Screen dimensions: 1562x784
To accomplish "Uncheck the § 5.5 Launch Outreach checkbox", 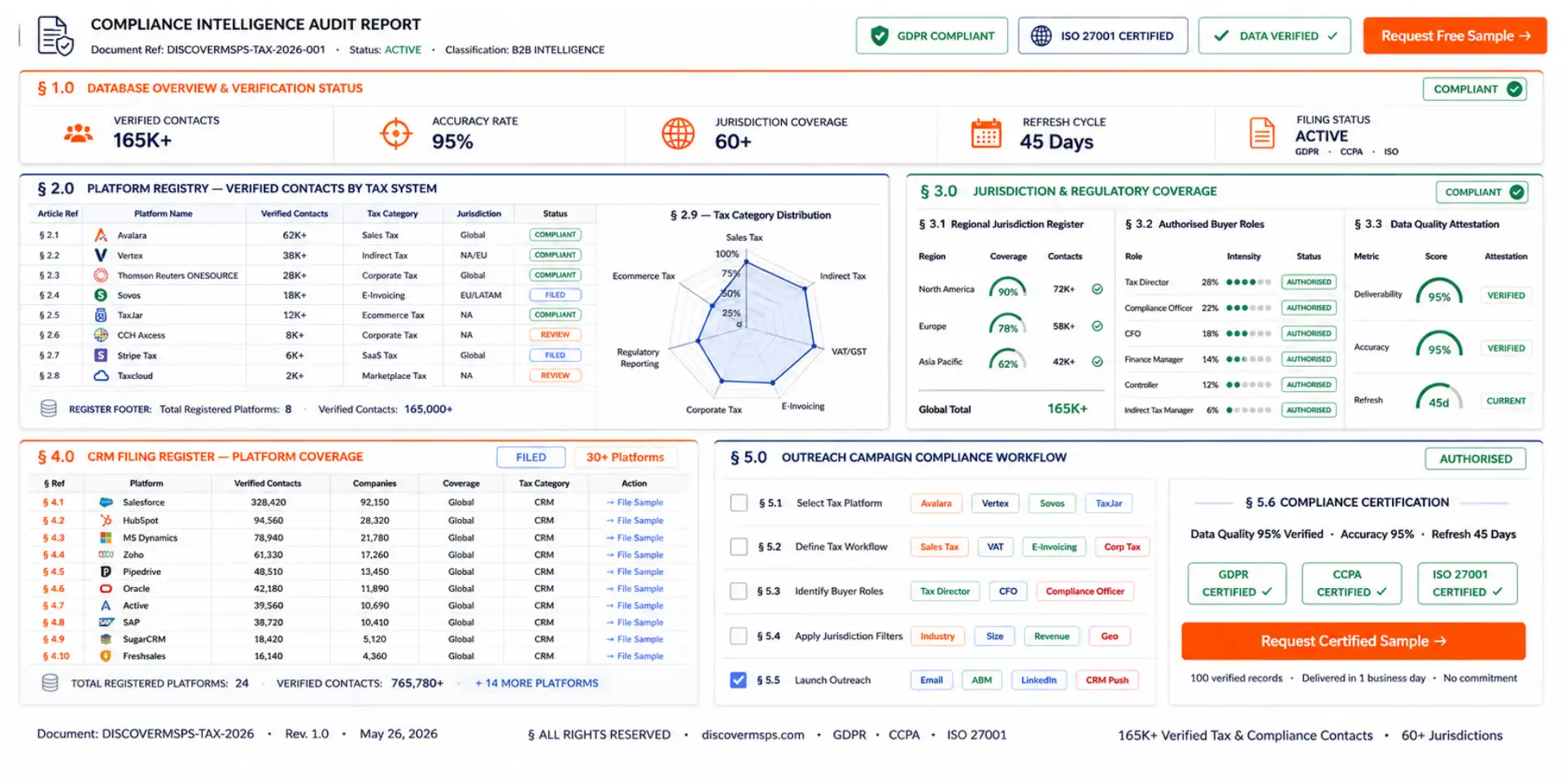I will [x=739, y=680].
